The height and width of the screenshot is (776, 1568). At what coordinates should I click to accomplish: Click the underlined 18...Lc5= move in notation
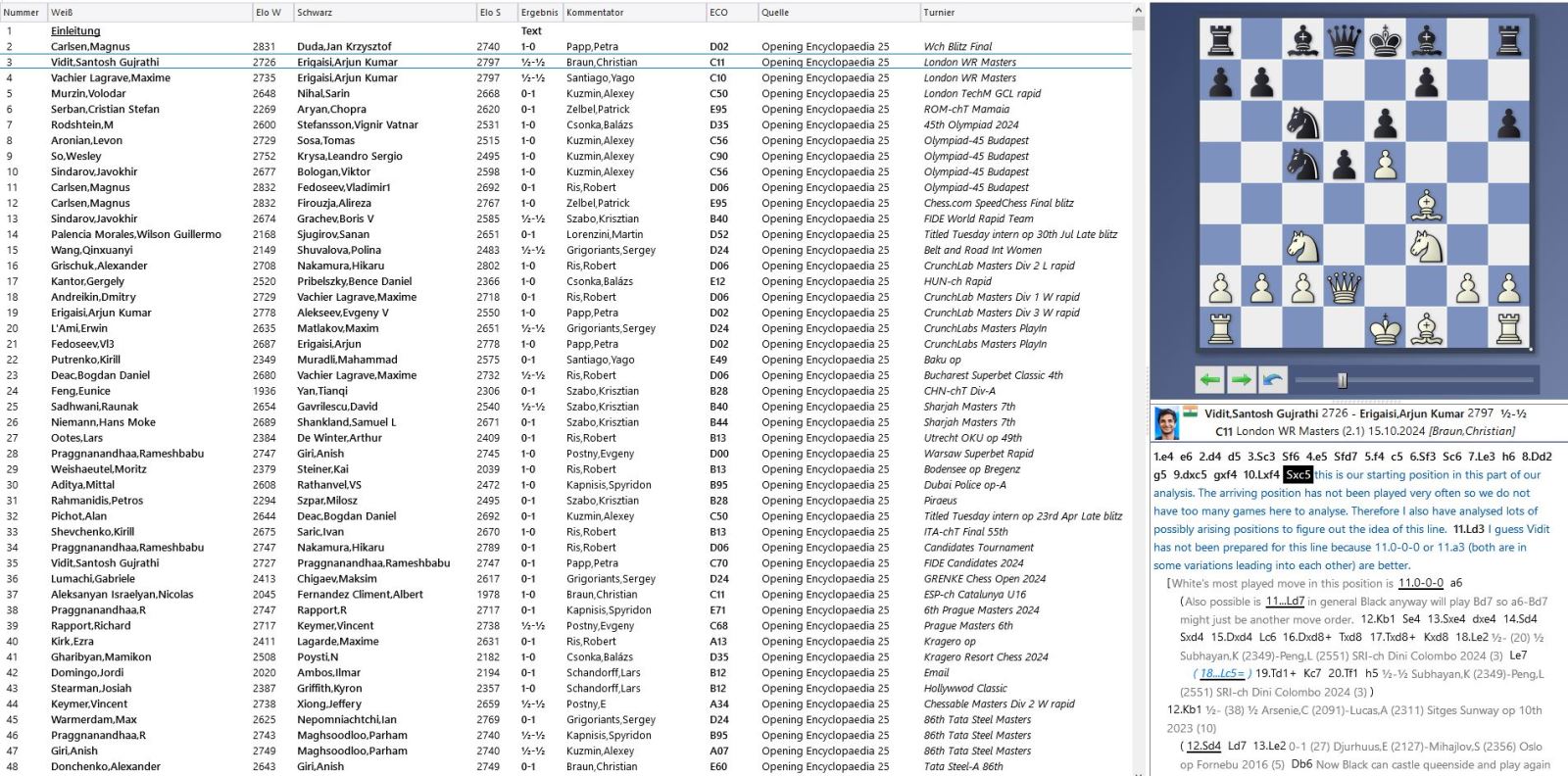1222,673
